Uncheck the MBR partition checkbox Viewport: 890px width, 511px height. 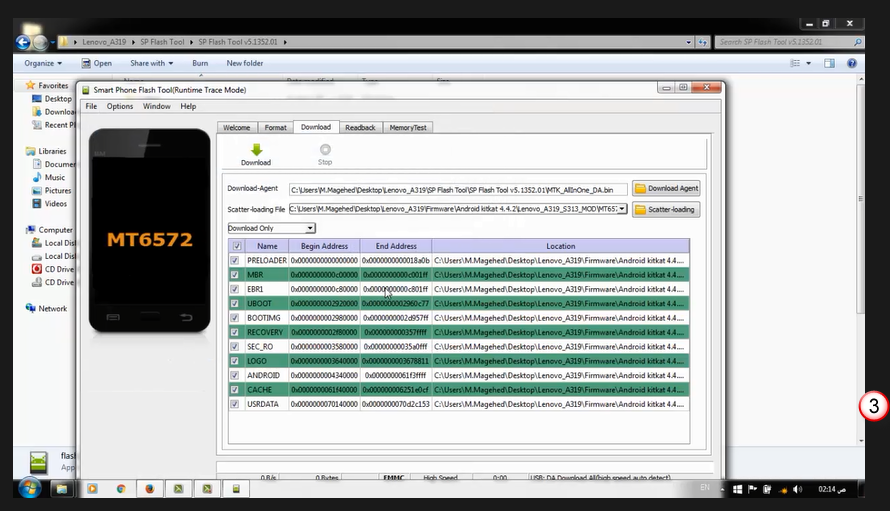coord(234,275)
